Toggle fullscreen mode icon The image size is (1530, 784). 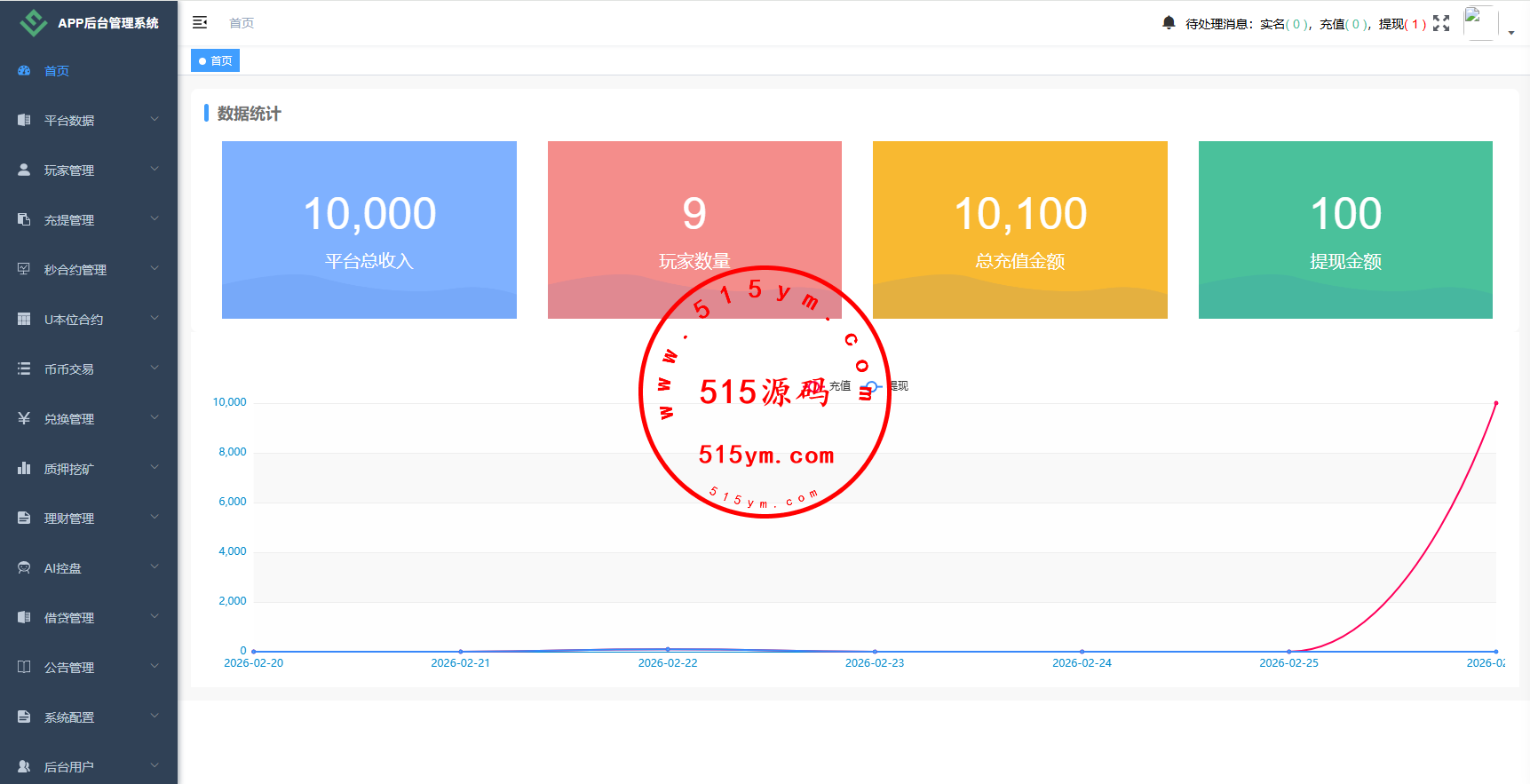pos(1441,23)
